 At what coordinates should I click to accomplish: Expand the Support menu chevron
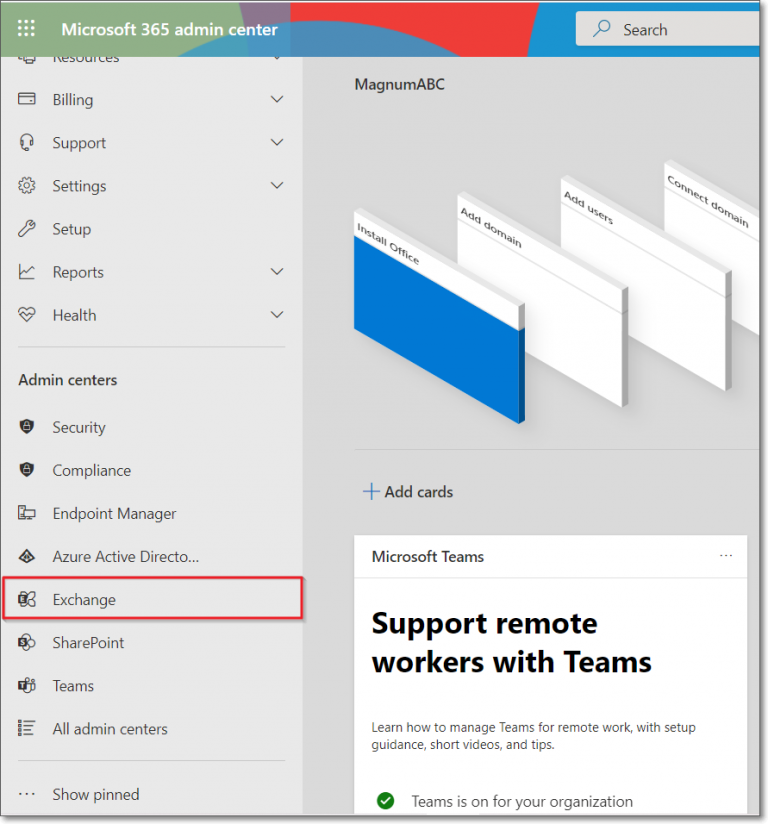pos(277,142)
